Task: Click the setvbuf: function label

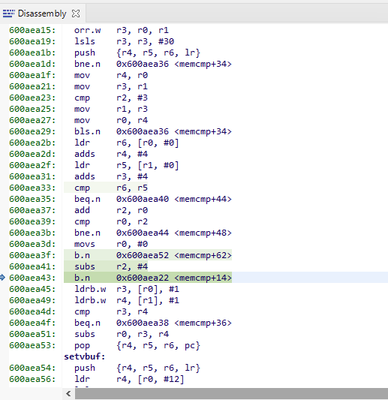Action: [85, 356]
